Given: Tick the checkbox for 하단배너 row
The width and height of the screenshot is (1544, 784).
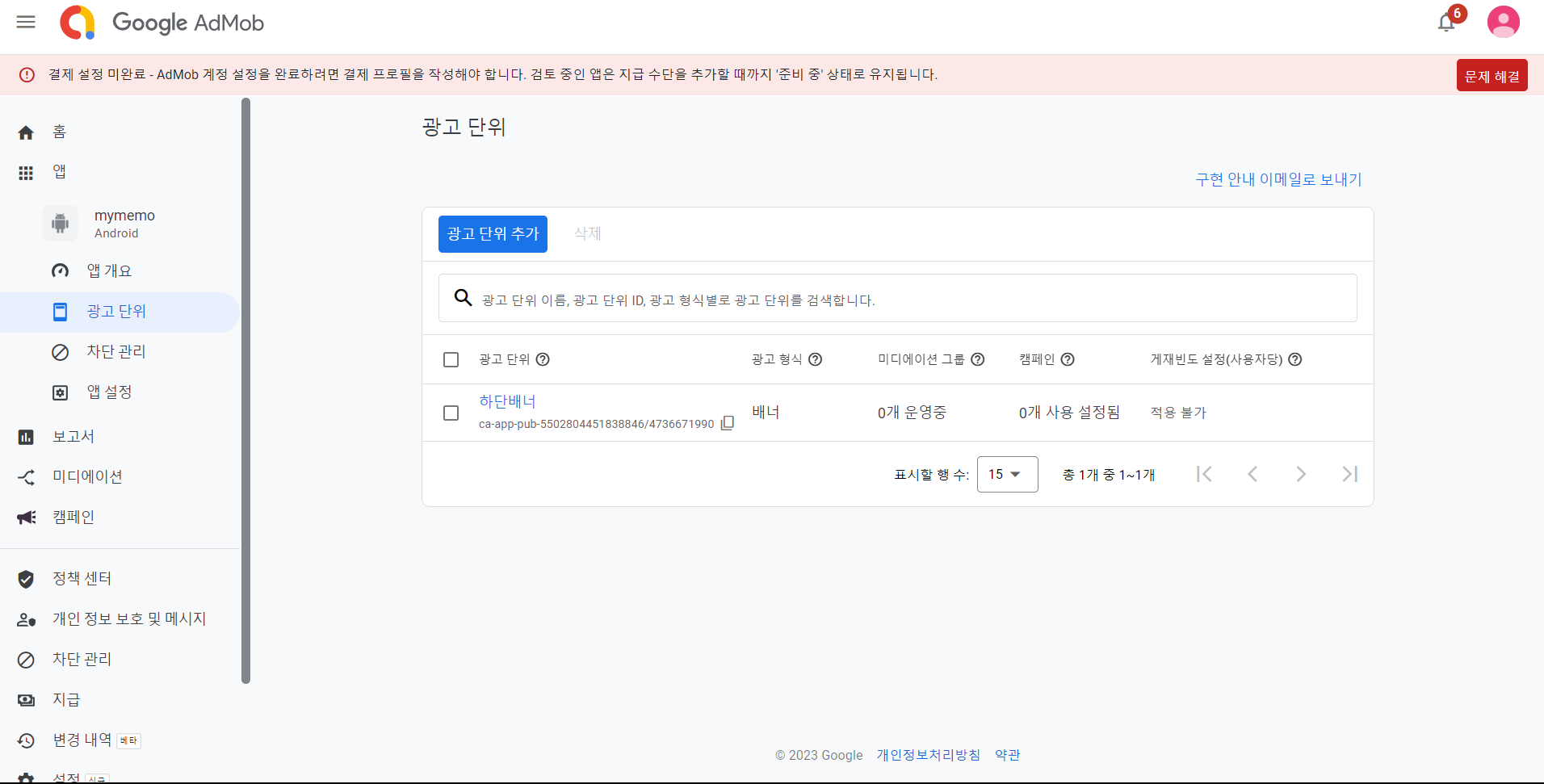Looking at the screenshot, I should [x=451, y=413].
